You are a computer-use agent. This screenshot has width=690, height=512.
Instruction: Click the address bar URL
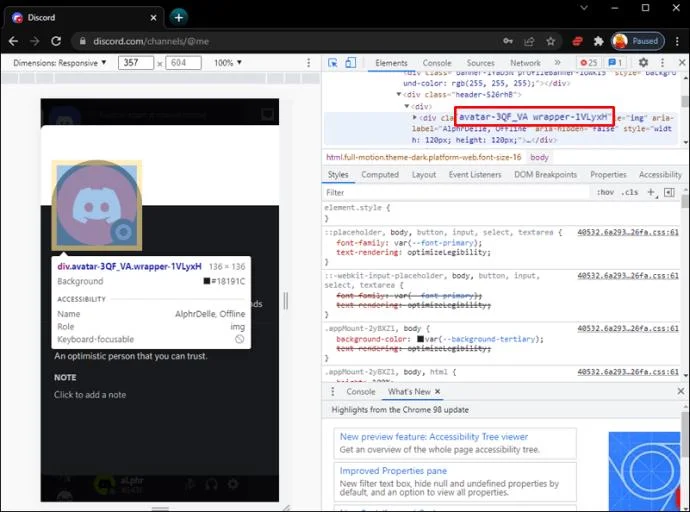point(151,41)
